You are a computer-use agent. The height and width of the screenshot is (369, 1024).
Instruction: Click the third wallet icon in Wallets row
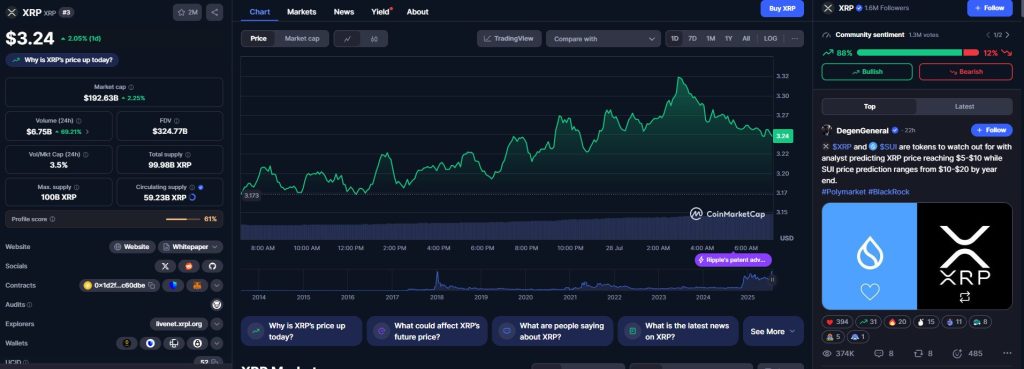click(174, 343)
